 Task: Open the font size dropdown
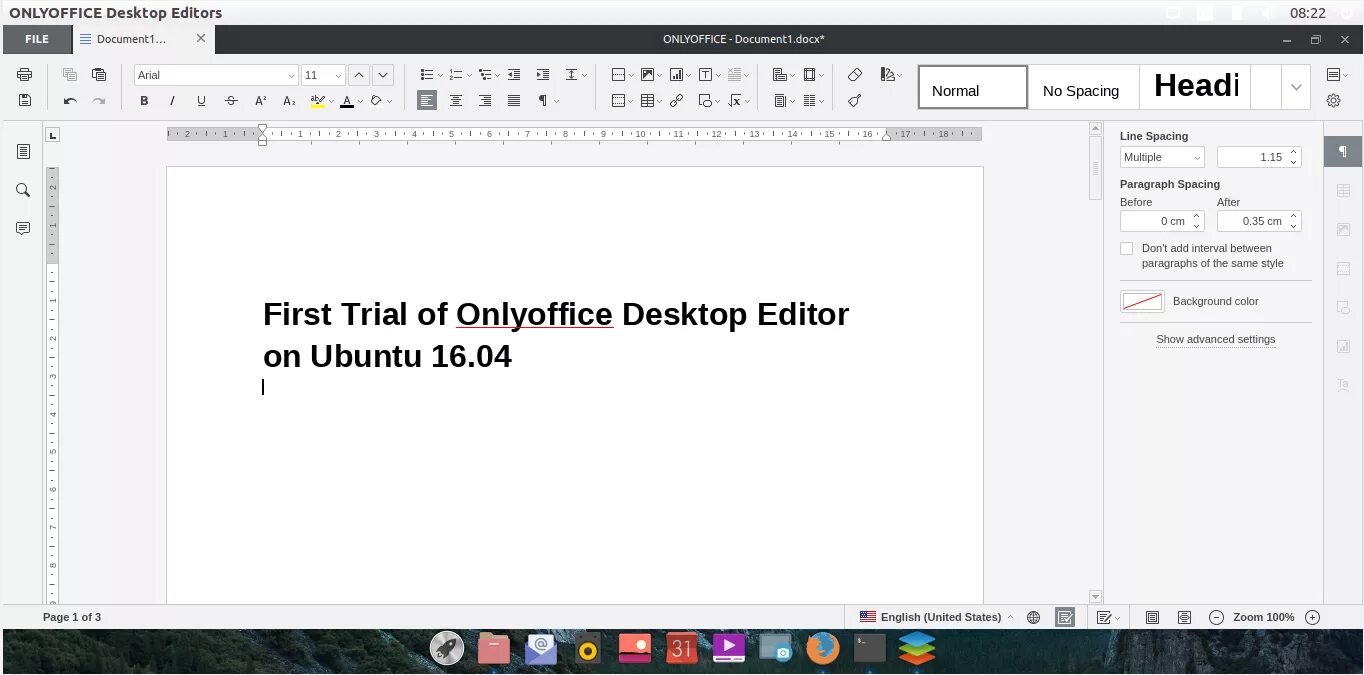tap(337, 75)
